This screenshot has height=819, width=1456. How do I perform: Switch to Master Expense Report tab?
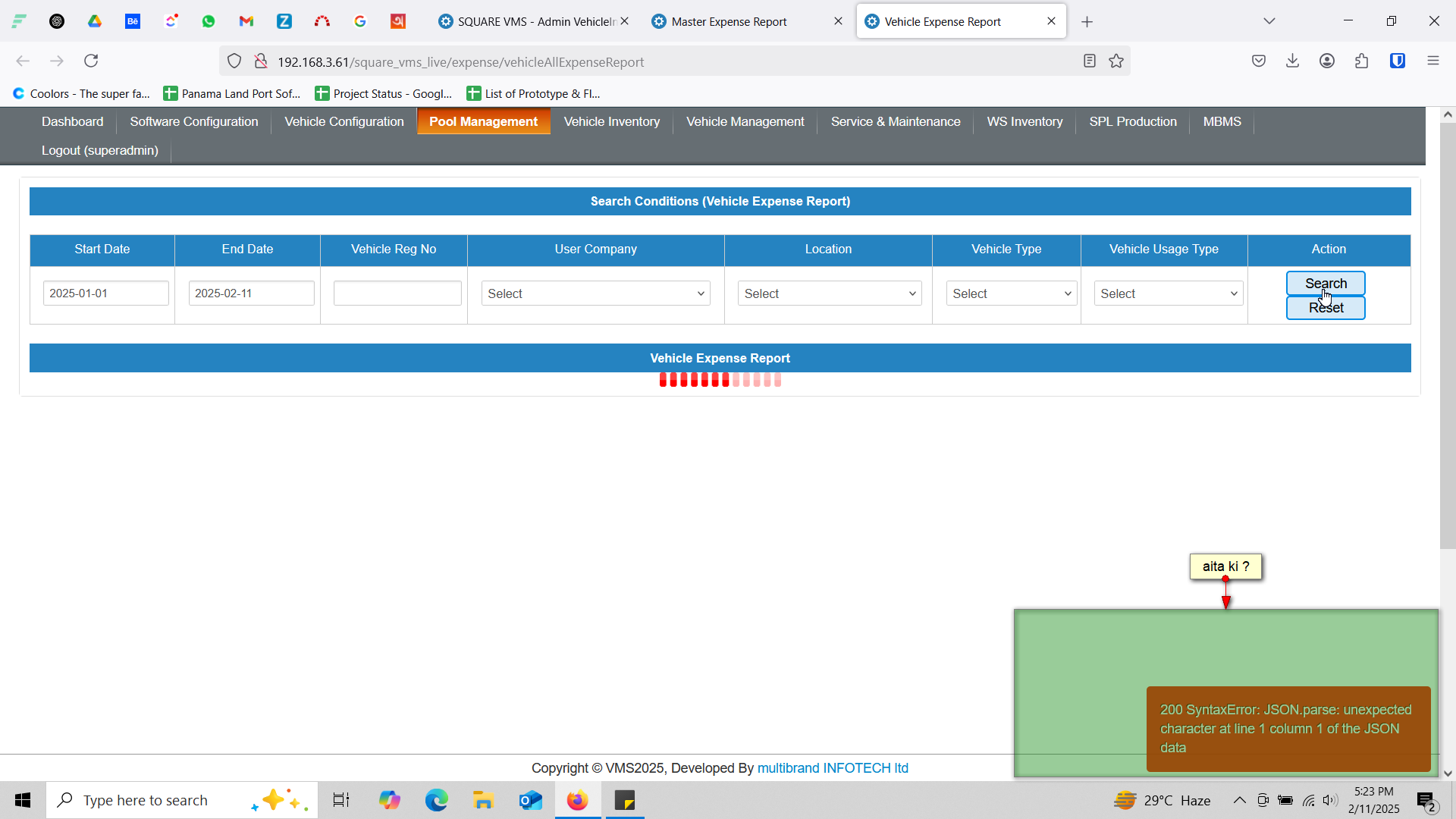click(730, 22)
